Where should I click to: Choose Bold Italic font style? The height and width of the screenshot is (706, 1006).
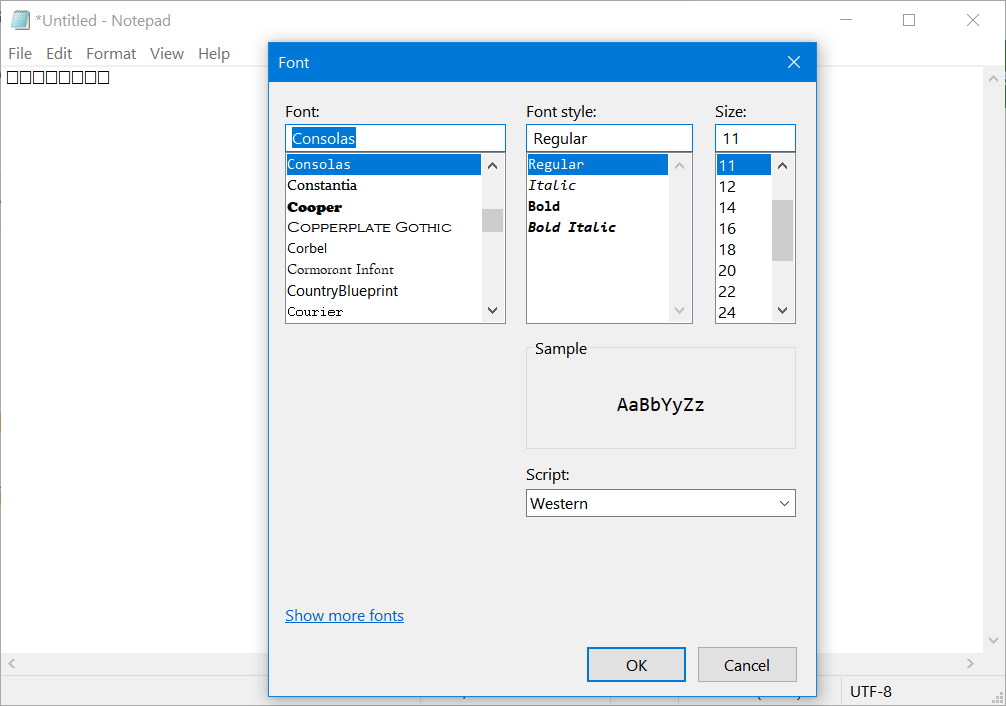pyautogui.click(x=598, y=227)
